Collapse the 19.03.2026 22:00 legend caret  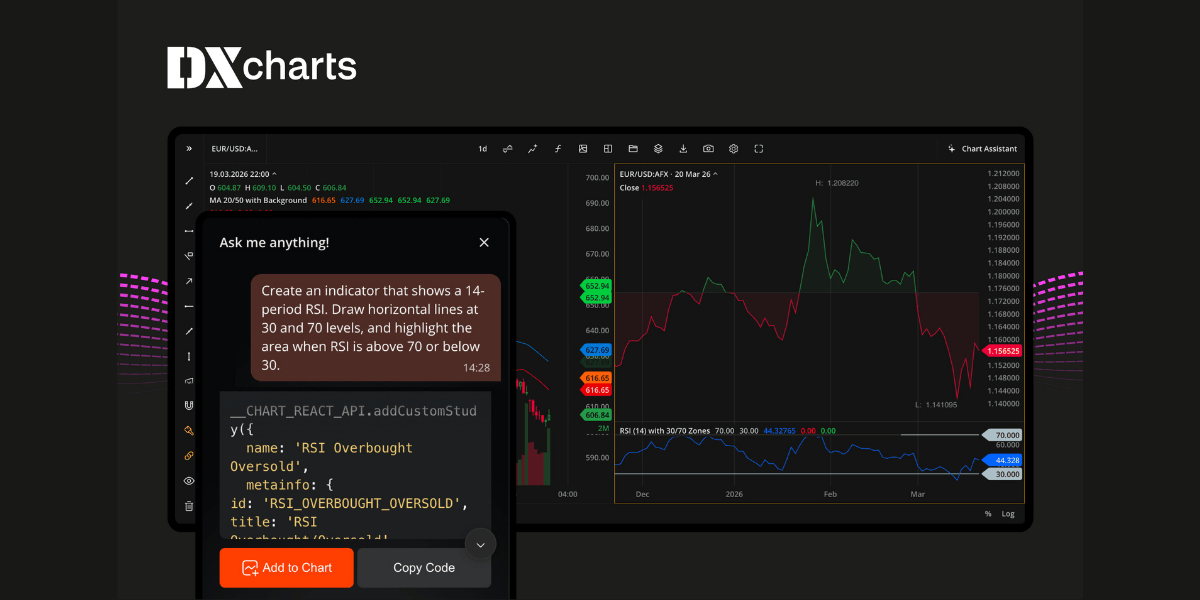(x=274, y=174)
